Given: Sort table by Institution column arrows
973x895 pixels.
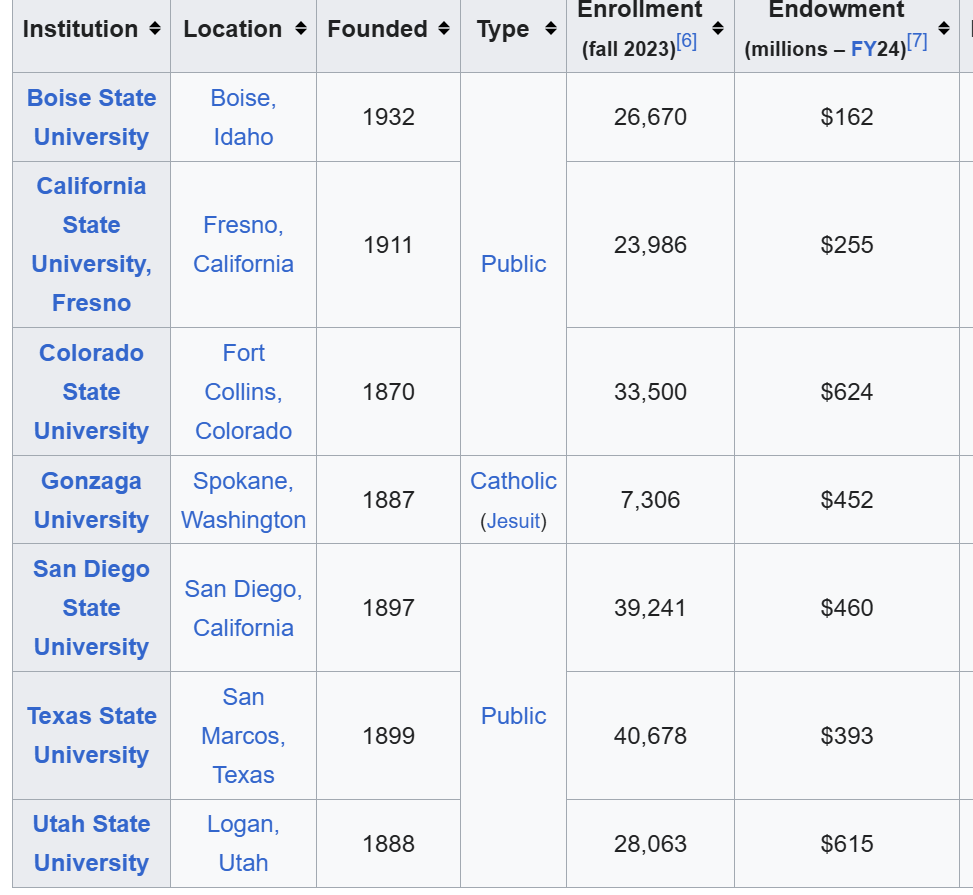Looking at the screenshot, I should [x=154, y=29].
